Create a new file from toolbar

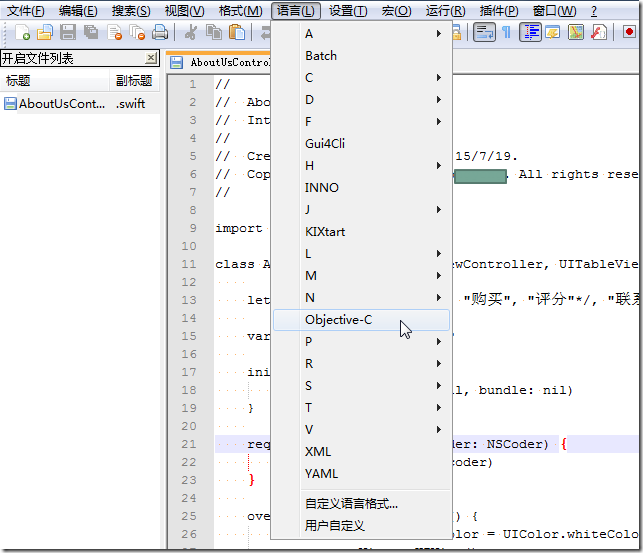tap(23, 32)
